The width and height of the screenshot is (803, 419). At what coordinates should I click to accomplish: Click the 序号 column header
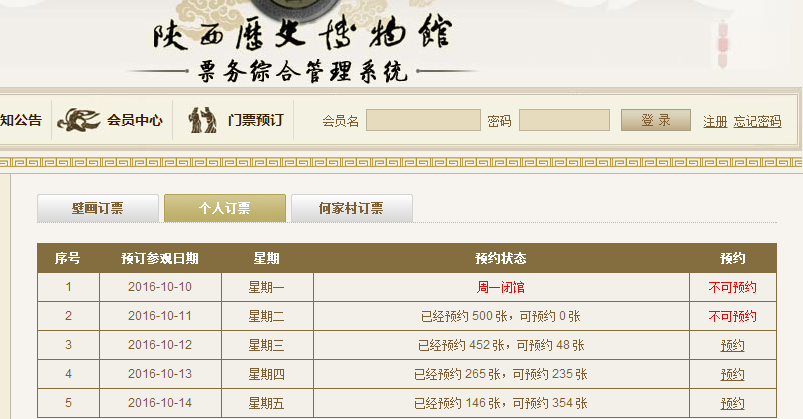[x=68, y=258]
